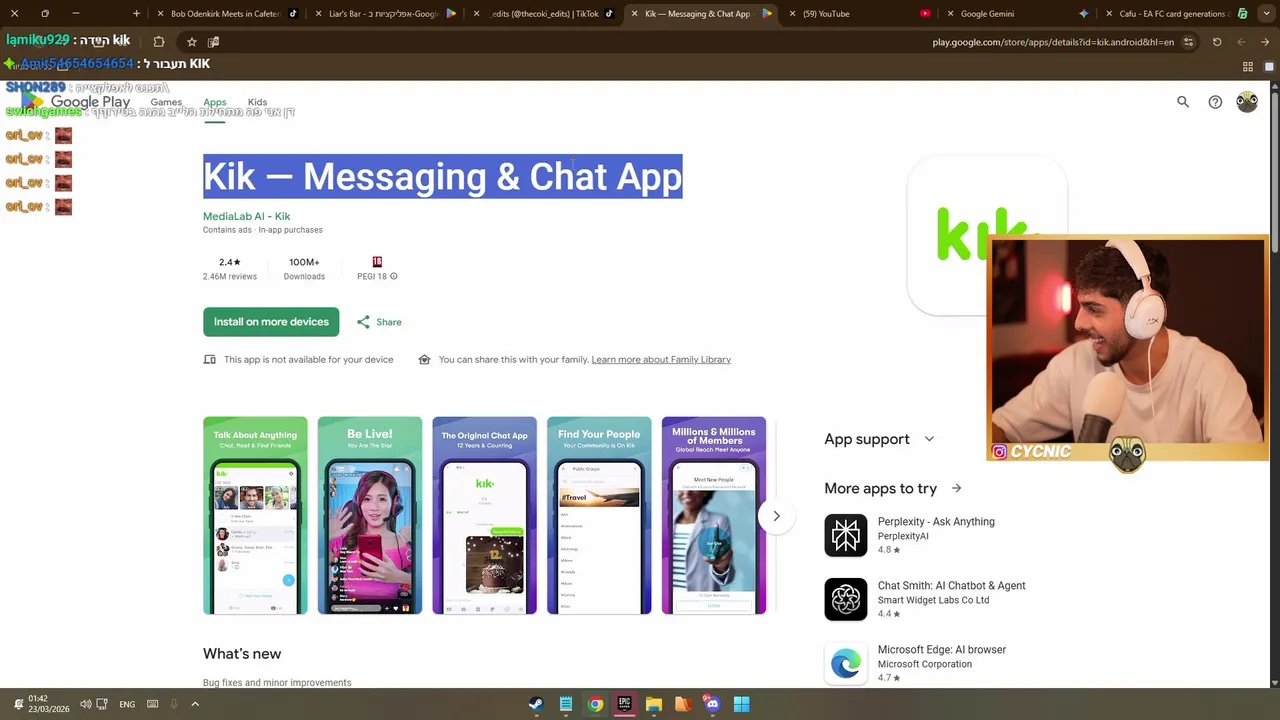Open the Millions & Millions of Members screenshot
Screen dimensions: 1280x720
714,515
